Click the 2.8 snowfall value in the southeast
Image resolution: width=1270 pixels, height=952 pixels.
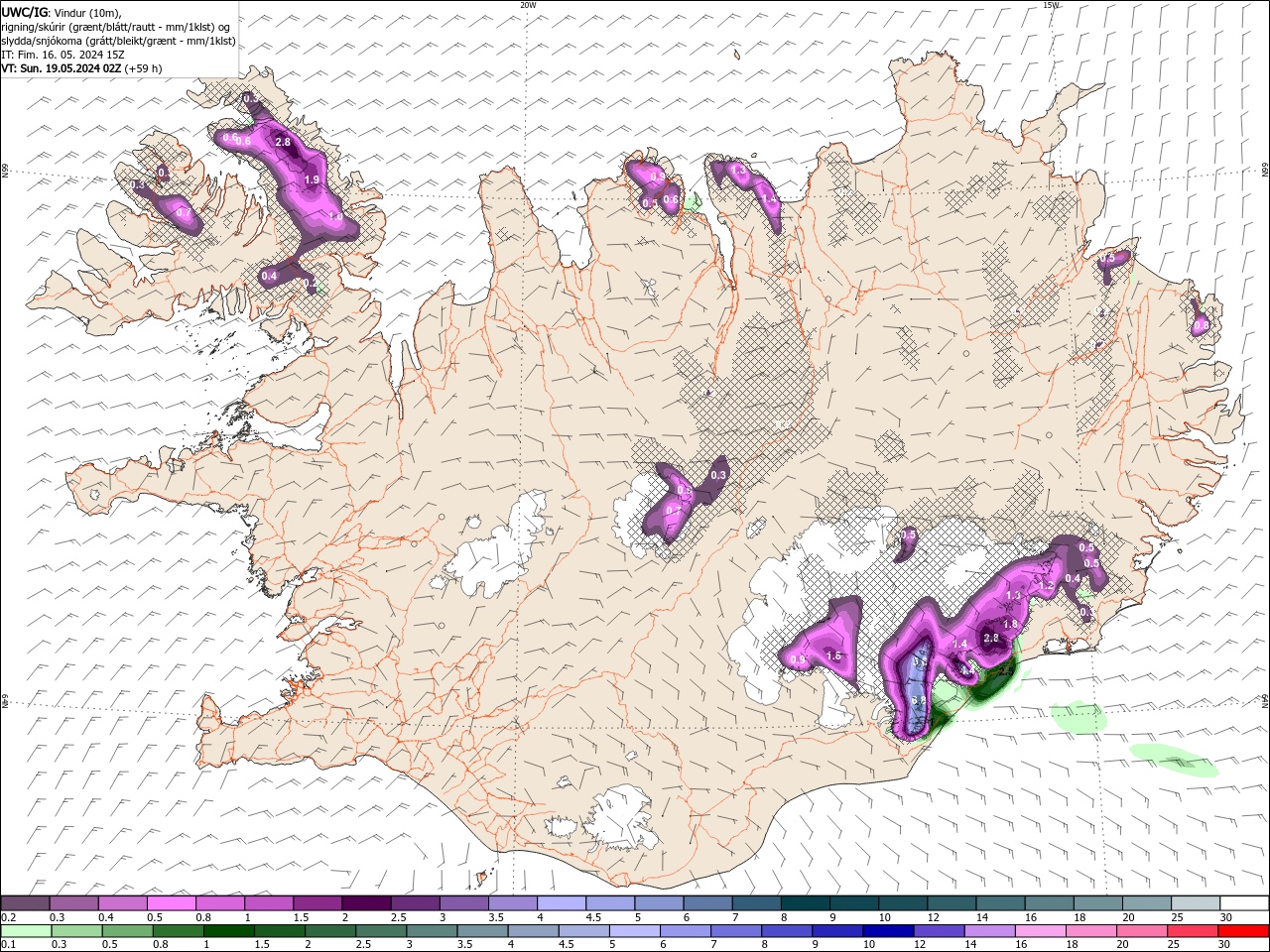tap(990, 638)
